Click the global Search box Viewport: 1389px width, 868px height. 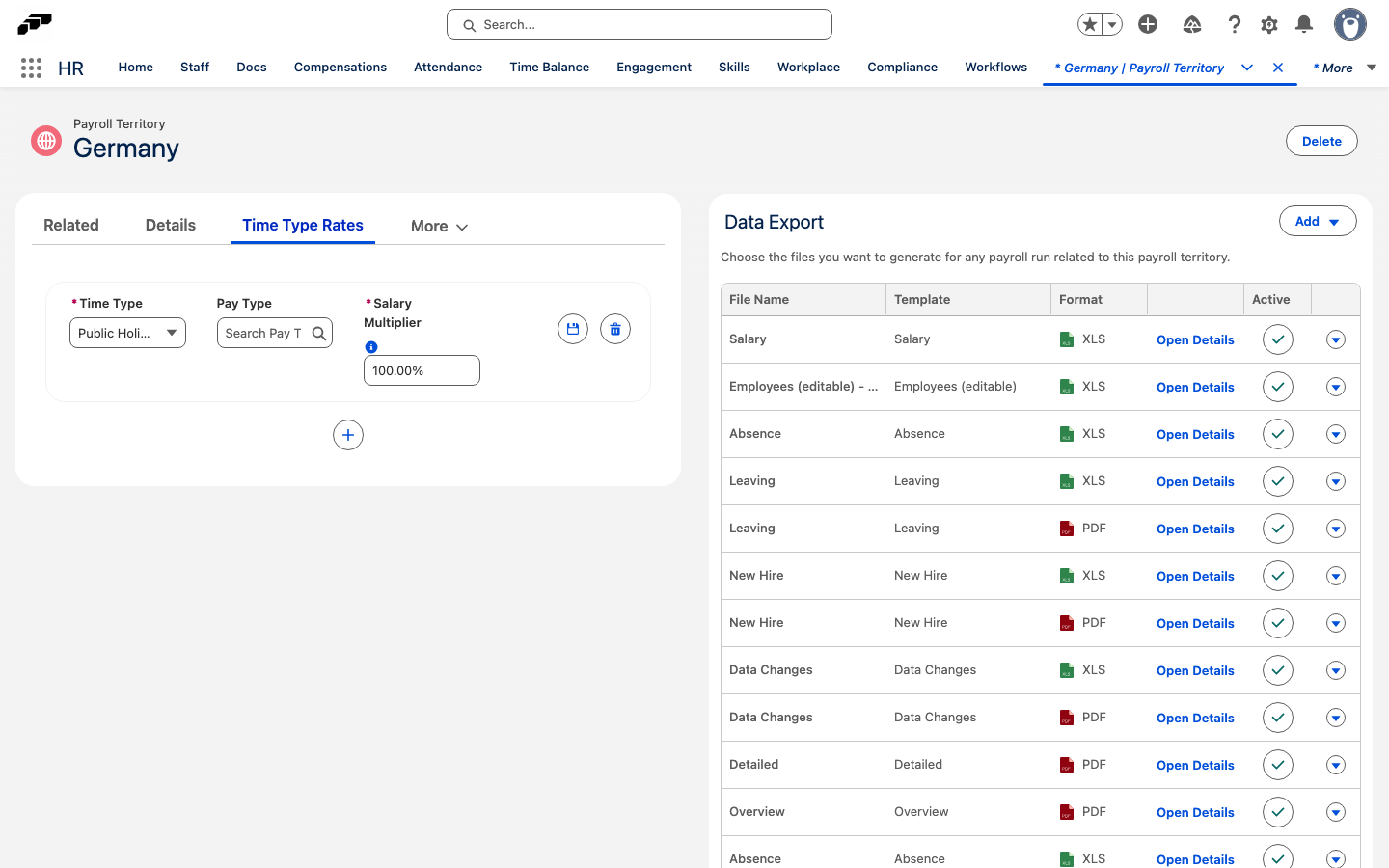click(640, 24)
